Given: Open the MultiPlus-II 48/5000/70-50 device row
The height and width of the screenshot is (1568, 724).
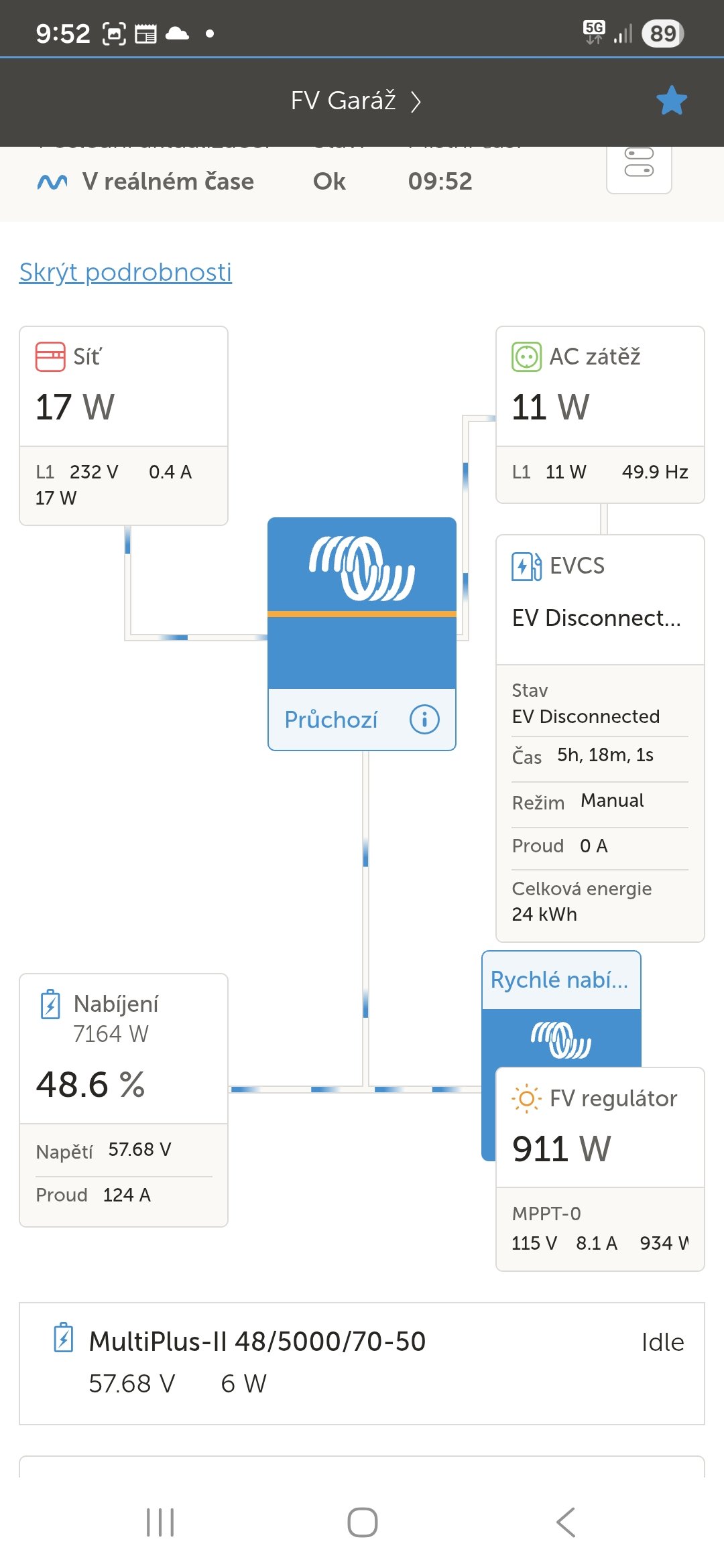Looking at the screenshot, I should click(362, 1363).
